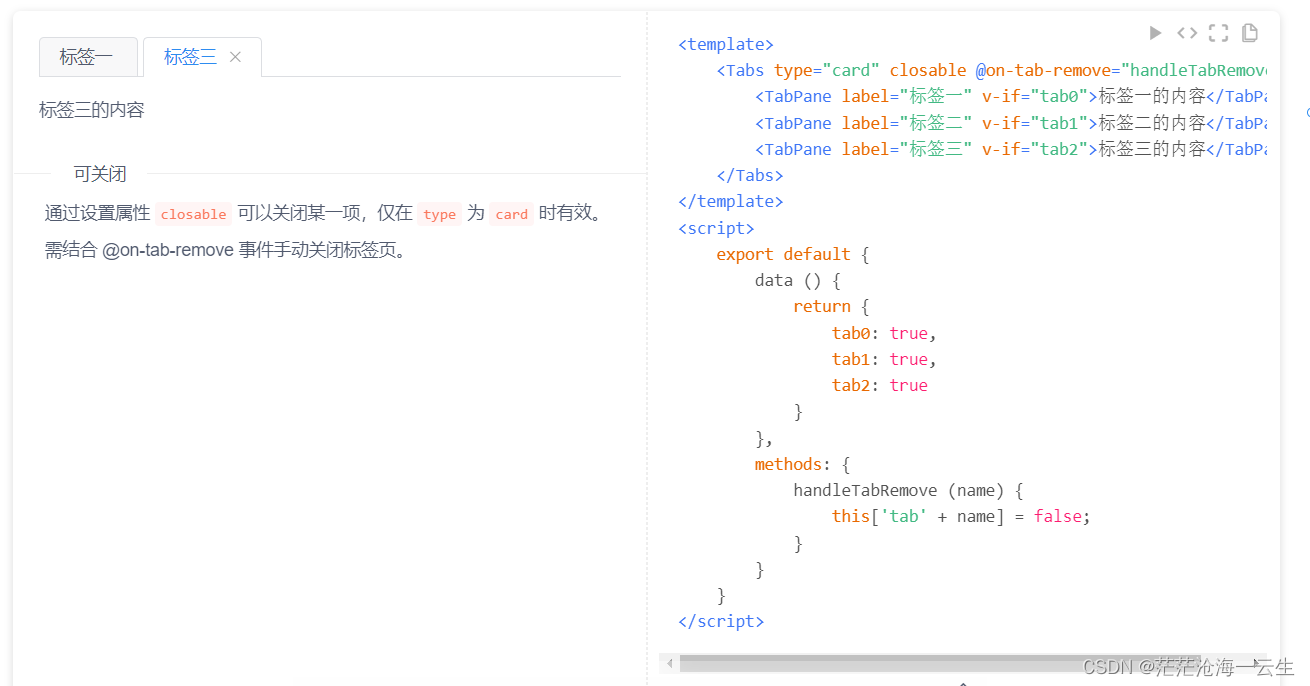The height and width of the screenshot is (686, 1310).
Task: Copy the example code to clipboard
Action: [1250, 33]
